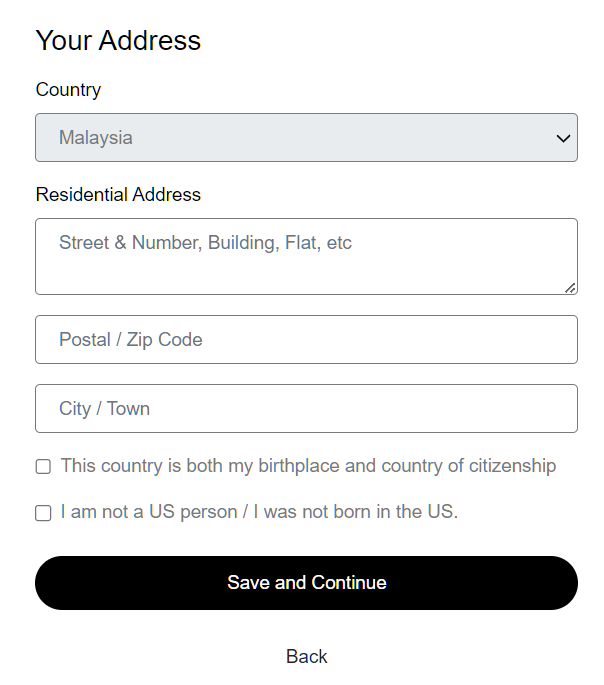This screenshot has width=604, height=685.
Task: Click the 'Residential Address' label
Action: point(118,195)
